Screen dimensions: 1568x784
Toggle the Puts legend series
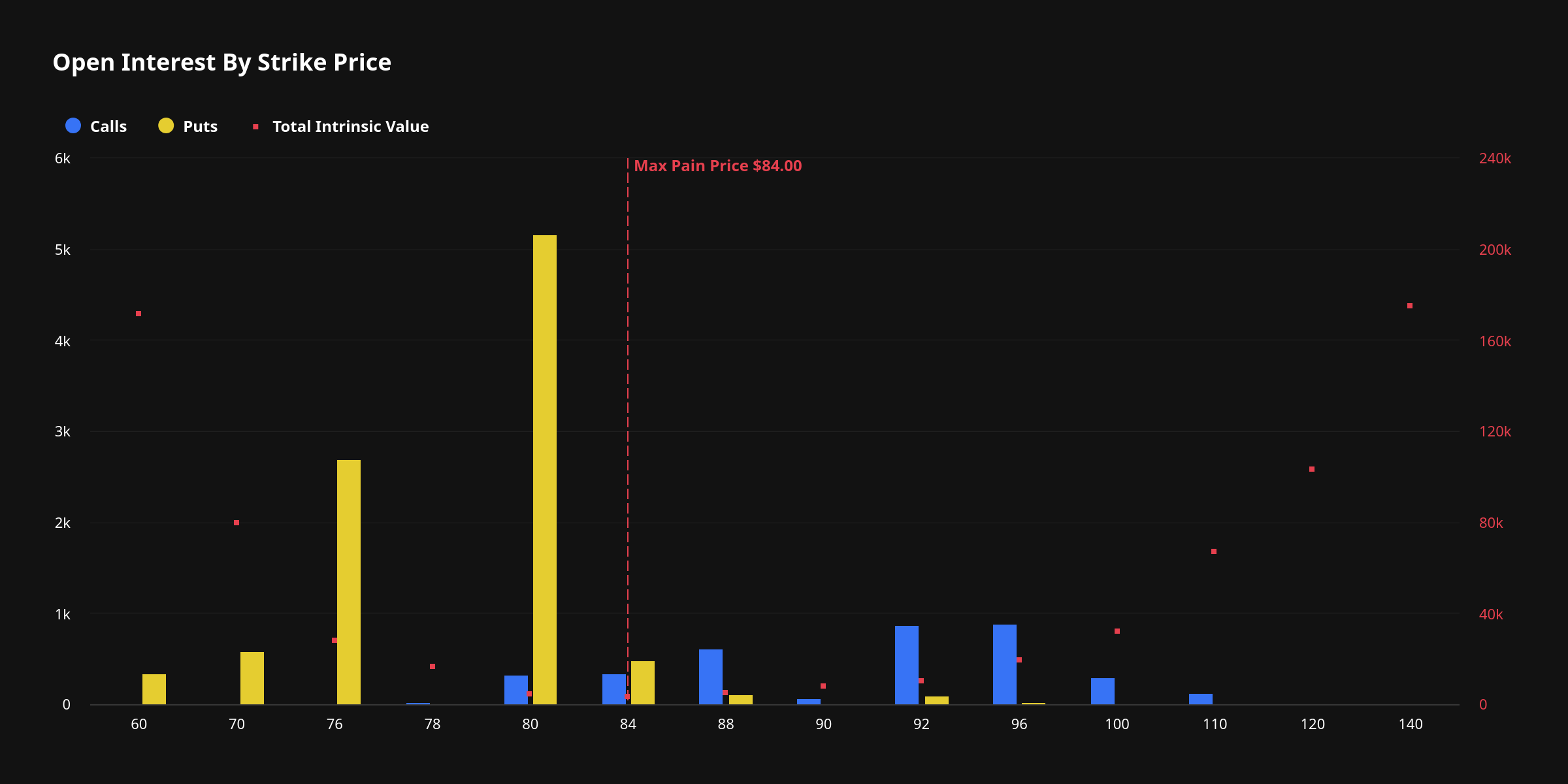coord(200,126)
